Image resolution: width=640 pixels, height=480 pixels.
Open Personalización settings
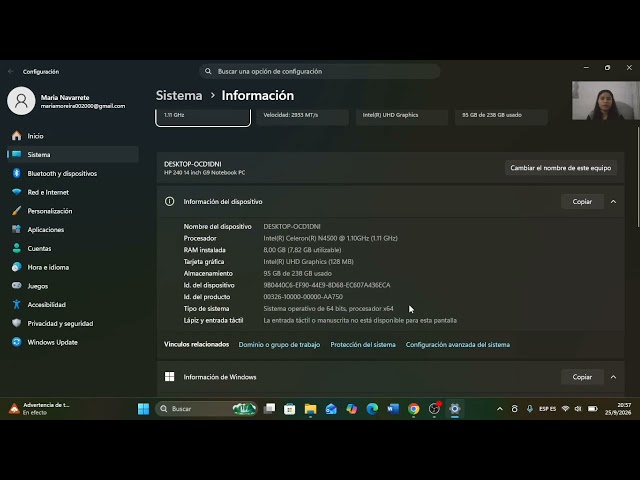click(x=73, y=211)
